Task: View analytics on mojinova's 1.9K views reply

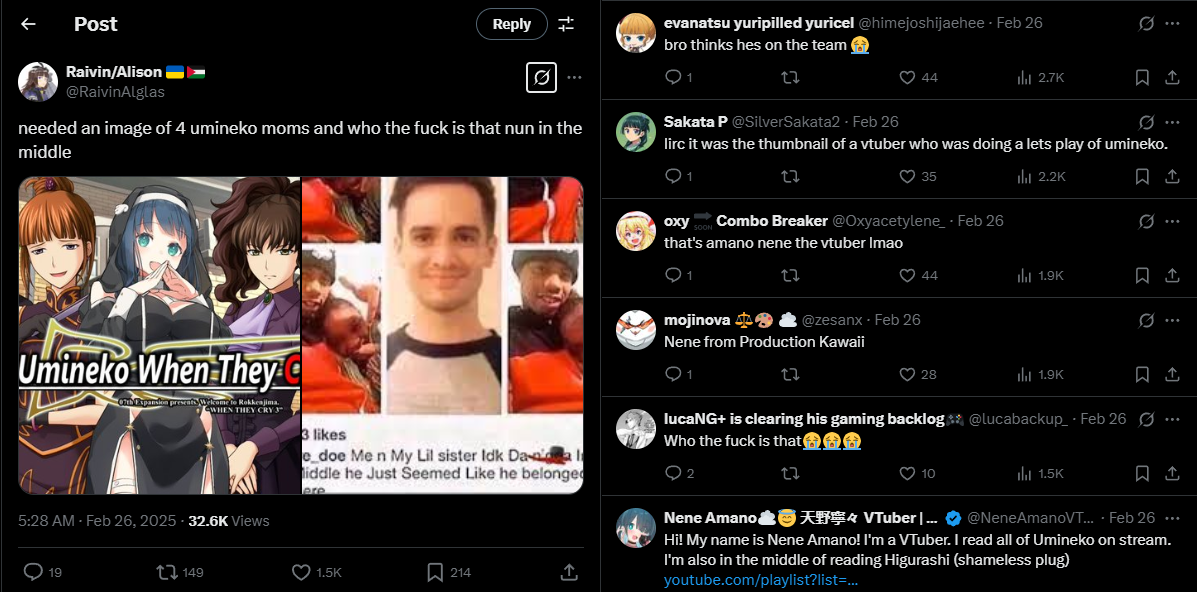Action: tap(1040, 374)
